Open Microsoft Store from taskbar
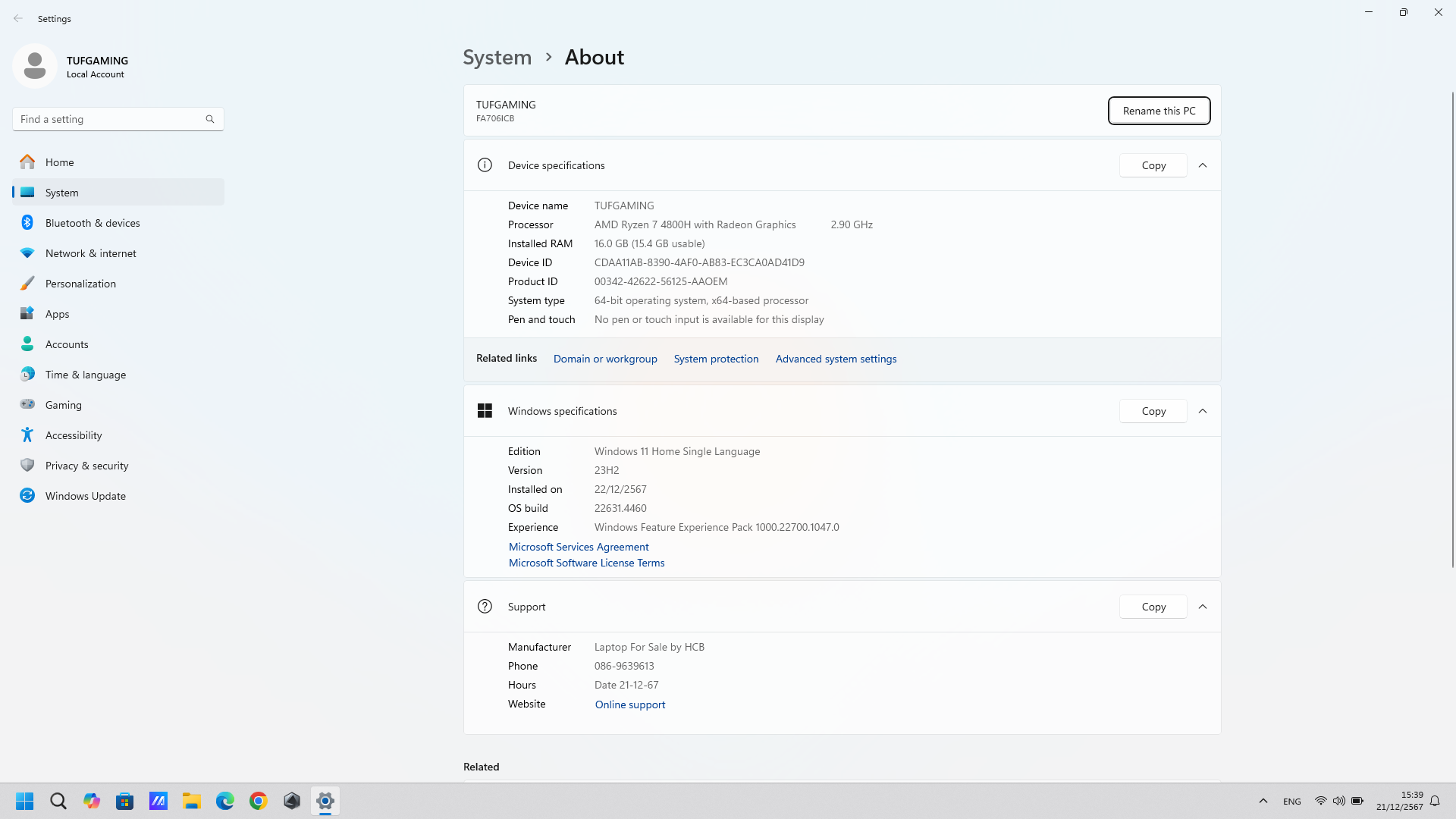Screen dimensions: 1456x819 125,801
